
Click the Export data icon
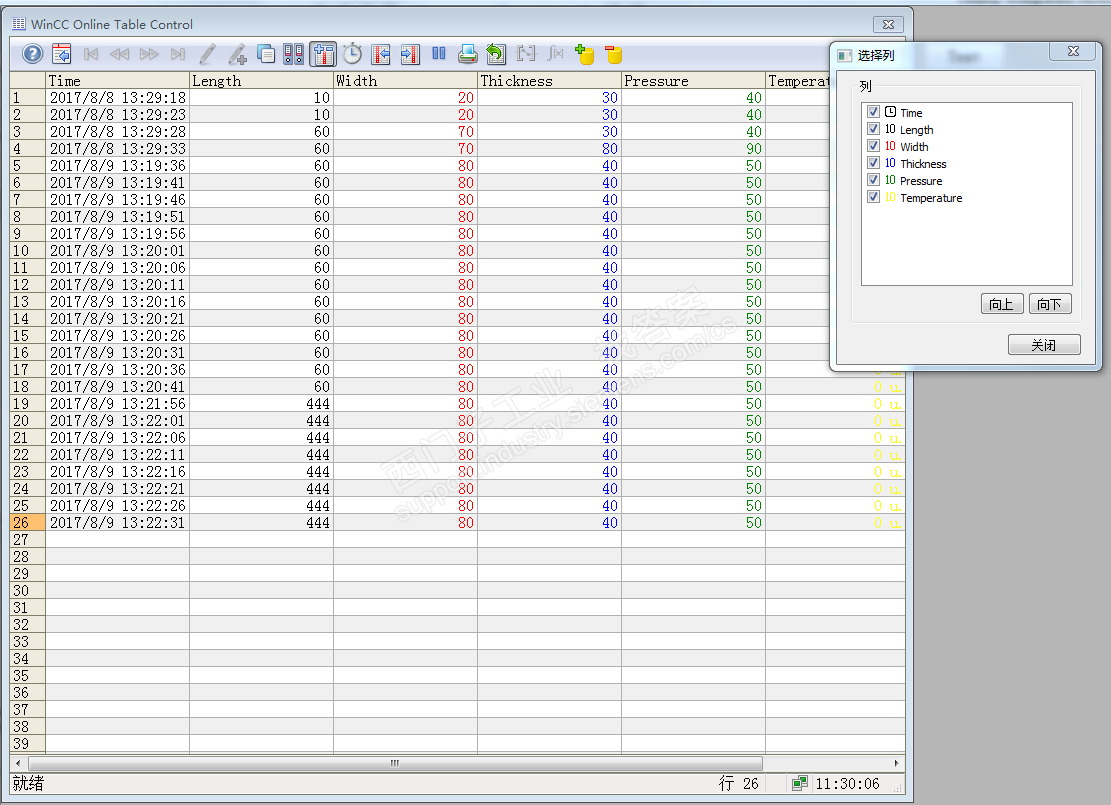click(496, 54)
